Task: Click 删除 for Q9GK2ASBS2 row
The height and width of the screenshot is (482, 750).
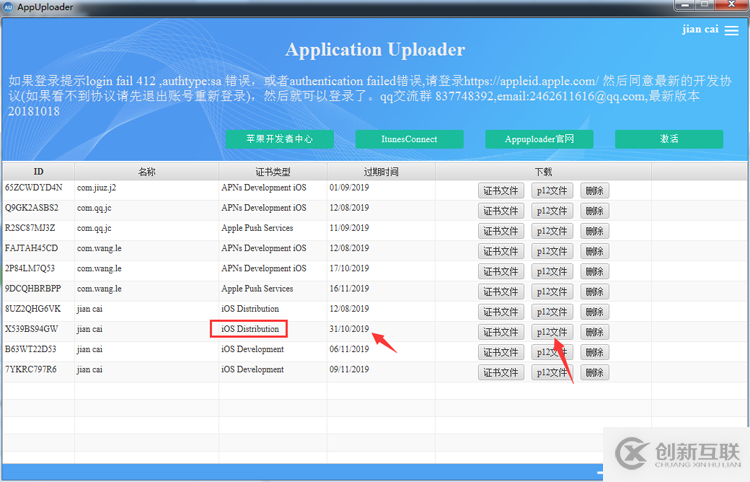Action: [x=595, y=211]
